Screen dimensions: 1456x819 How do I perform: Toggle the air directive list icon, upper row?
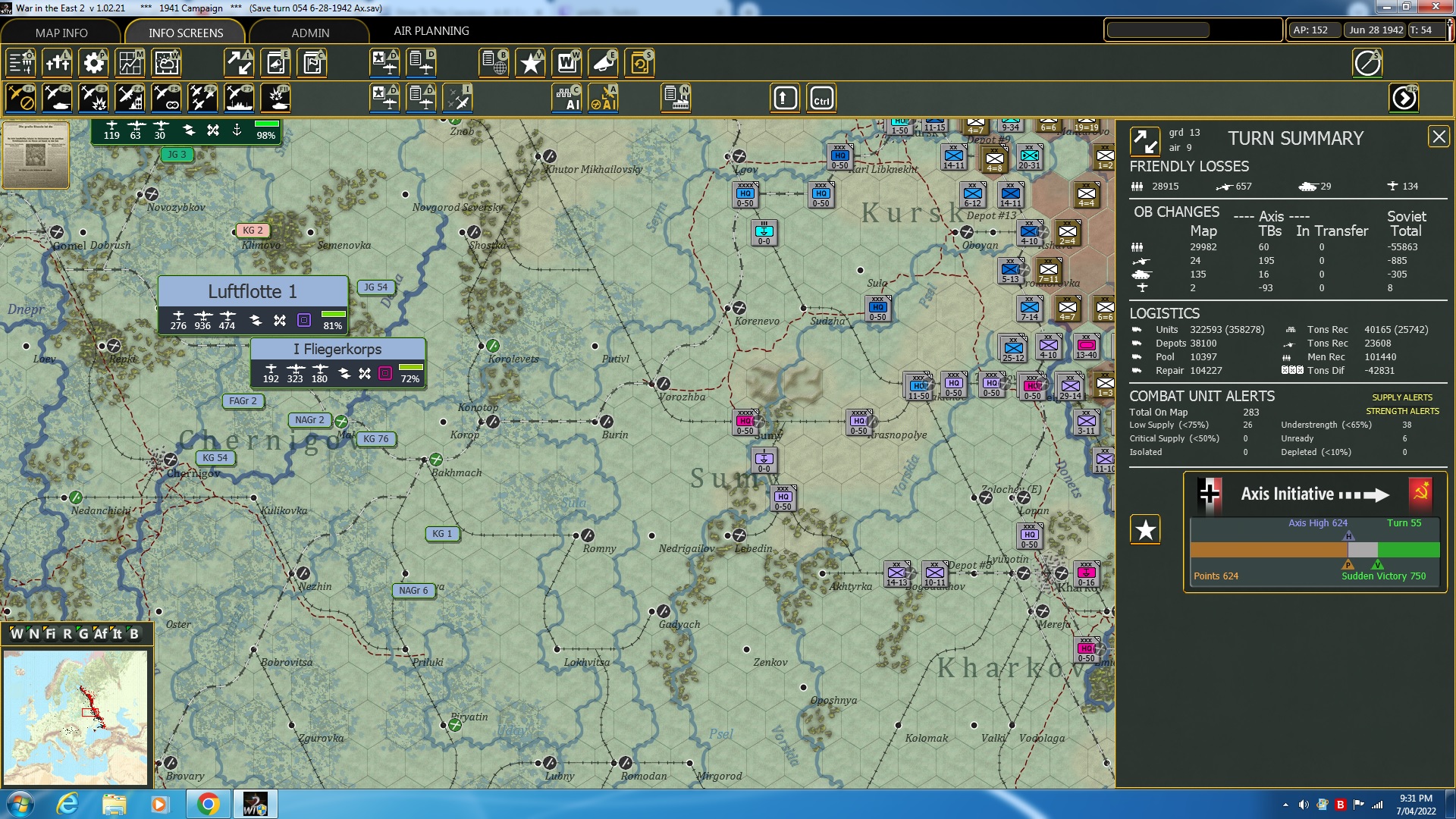421,63
